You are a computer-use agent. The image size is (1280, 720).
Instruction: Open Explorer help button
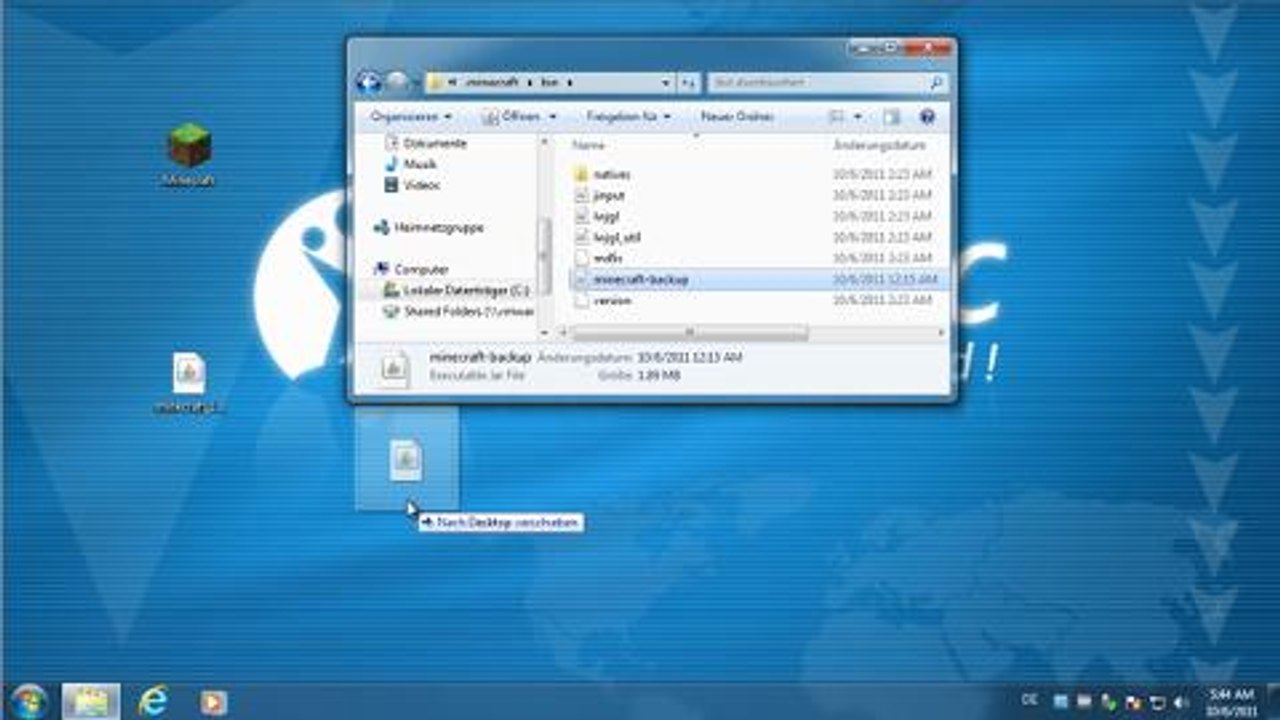click(927, 117)
